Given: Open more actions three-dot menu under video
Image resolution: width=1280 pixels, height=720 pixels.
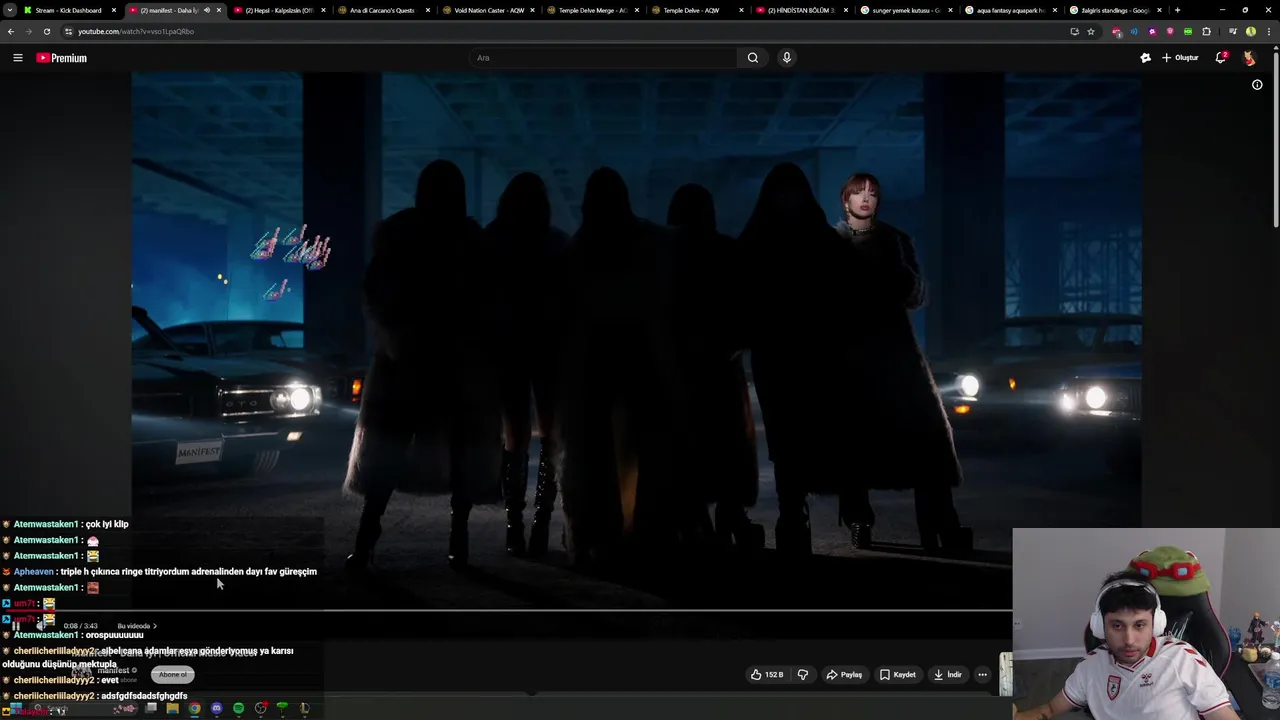Looking at the screenshot, I should pyautogui.click(x=982, y=675).
